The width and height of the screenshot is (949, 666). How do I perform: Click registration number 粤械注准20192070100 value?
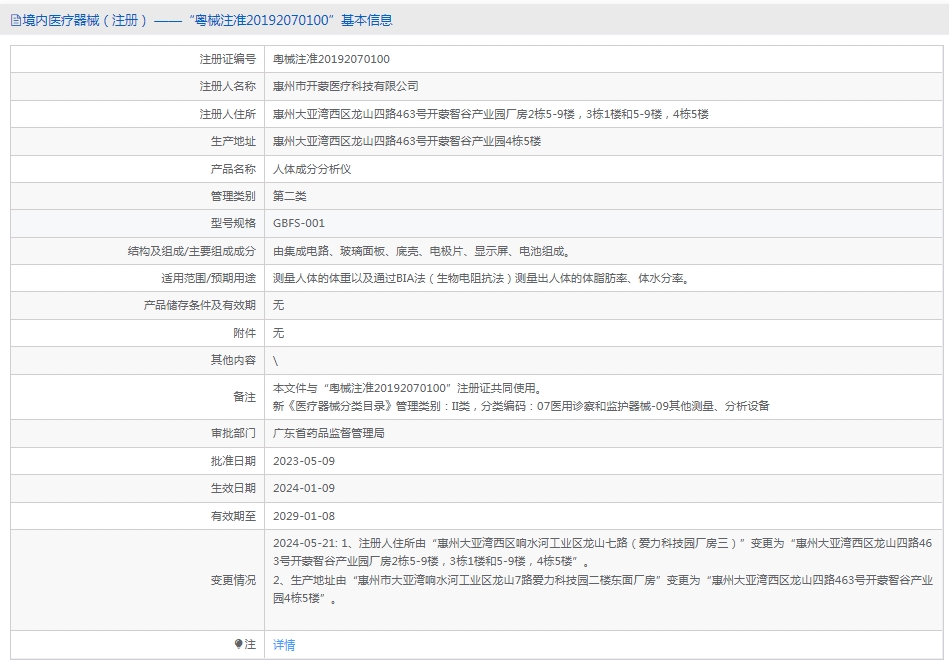point(331,59)
